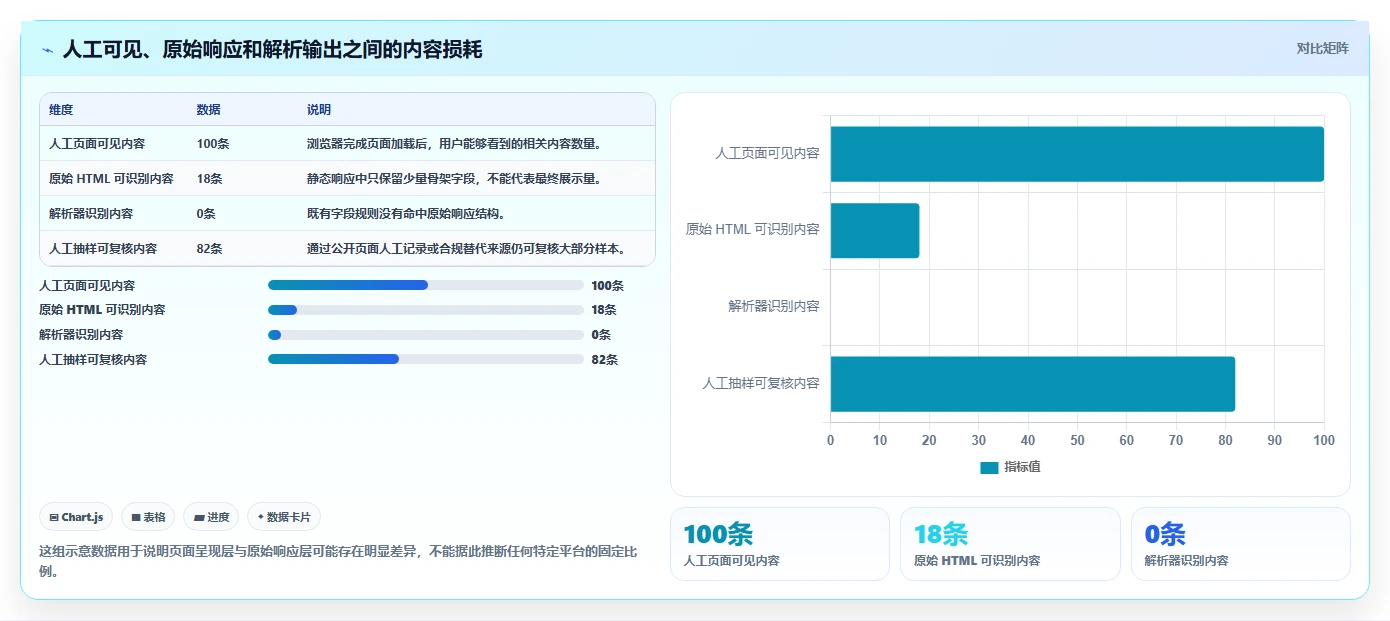1390x621 pixels.
Task: Click the lightning icon beside the panel title
Action: 48,50
